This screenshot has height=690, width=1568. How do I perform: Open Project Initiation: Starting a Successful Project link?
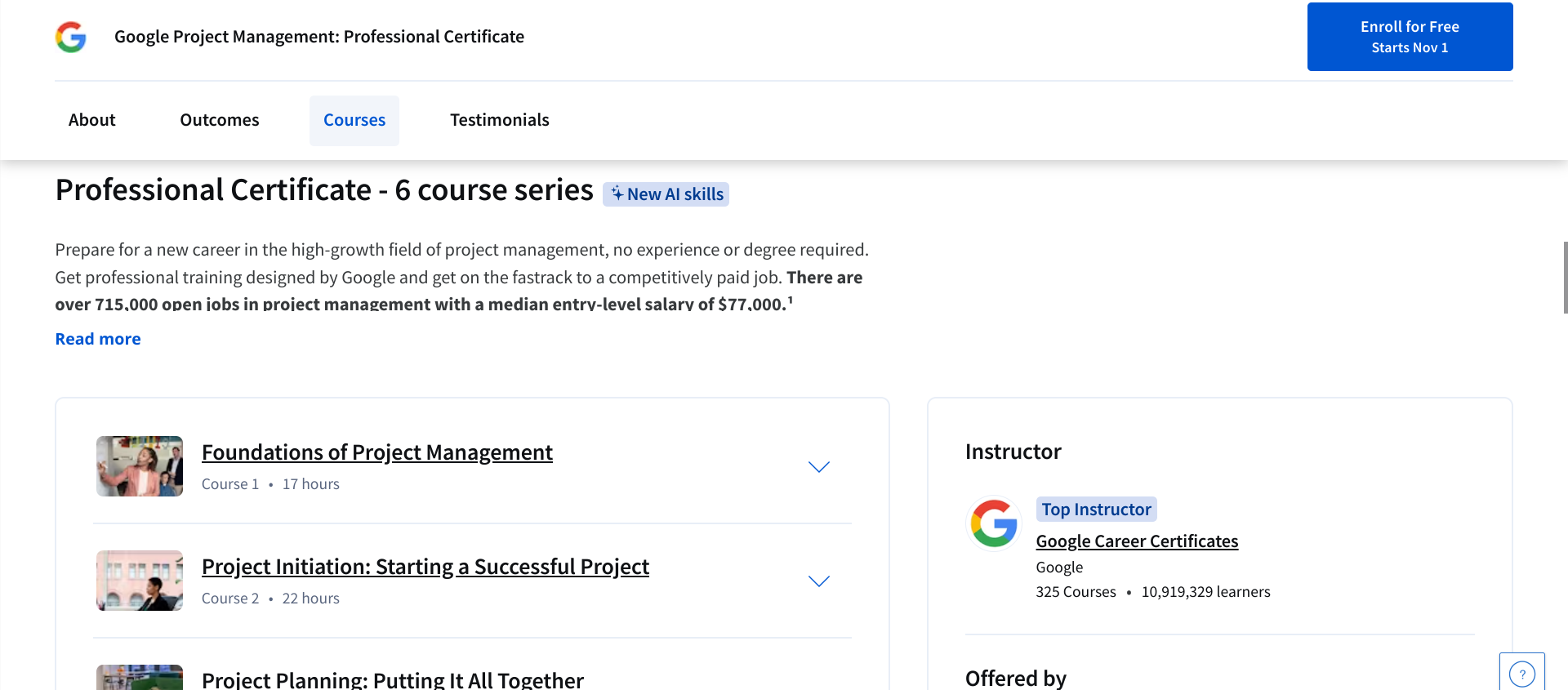click(425, 567)
